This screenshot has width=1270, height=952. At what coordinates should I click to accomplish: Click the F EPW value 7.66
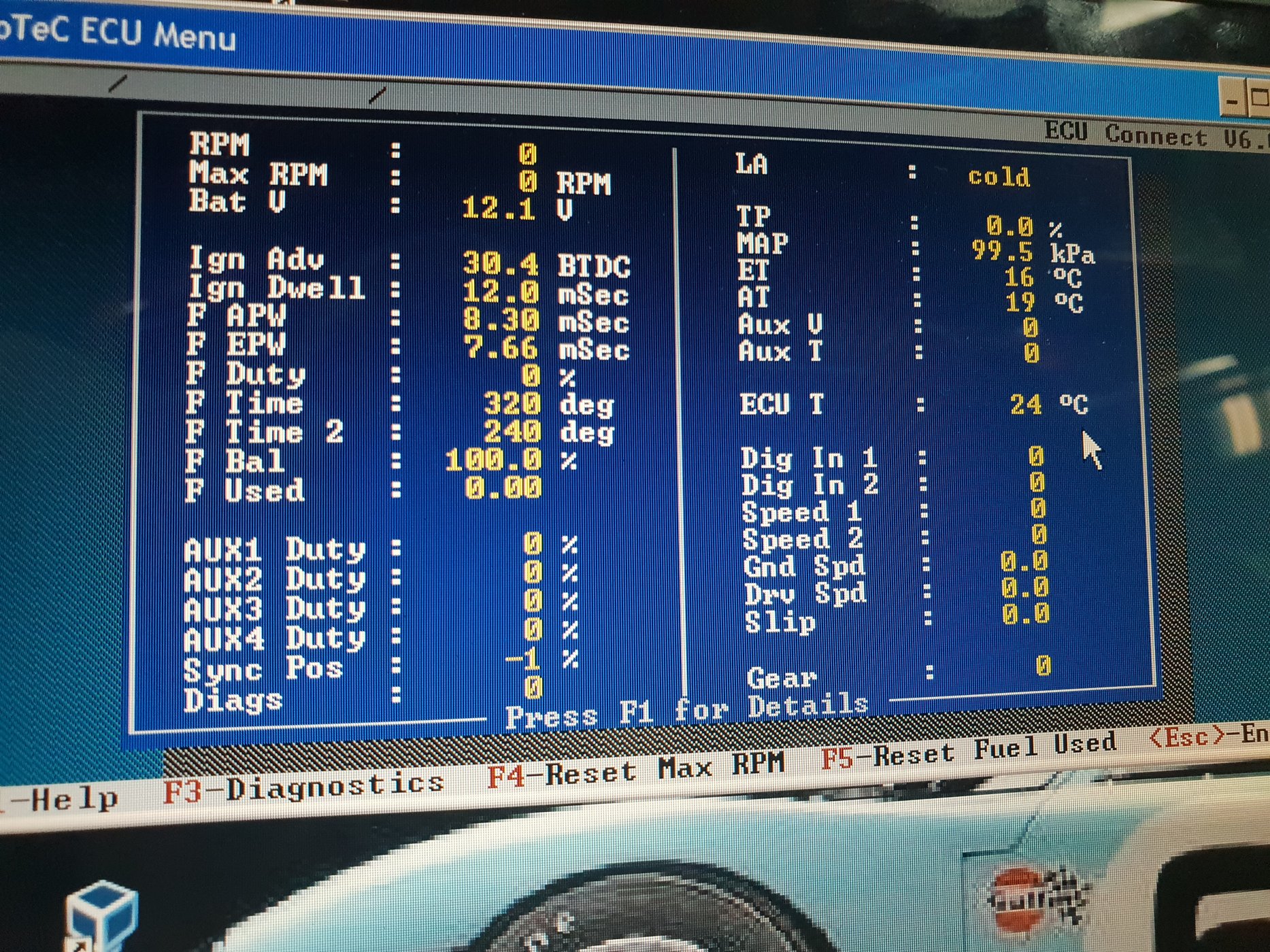[501, 347]
